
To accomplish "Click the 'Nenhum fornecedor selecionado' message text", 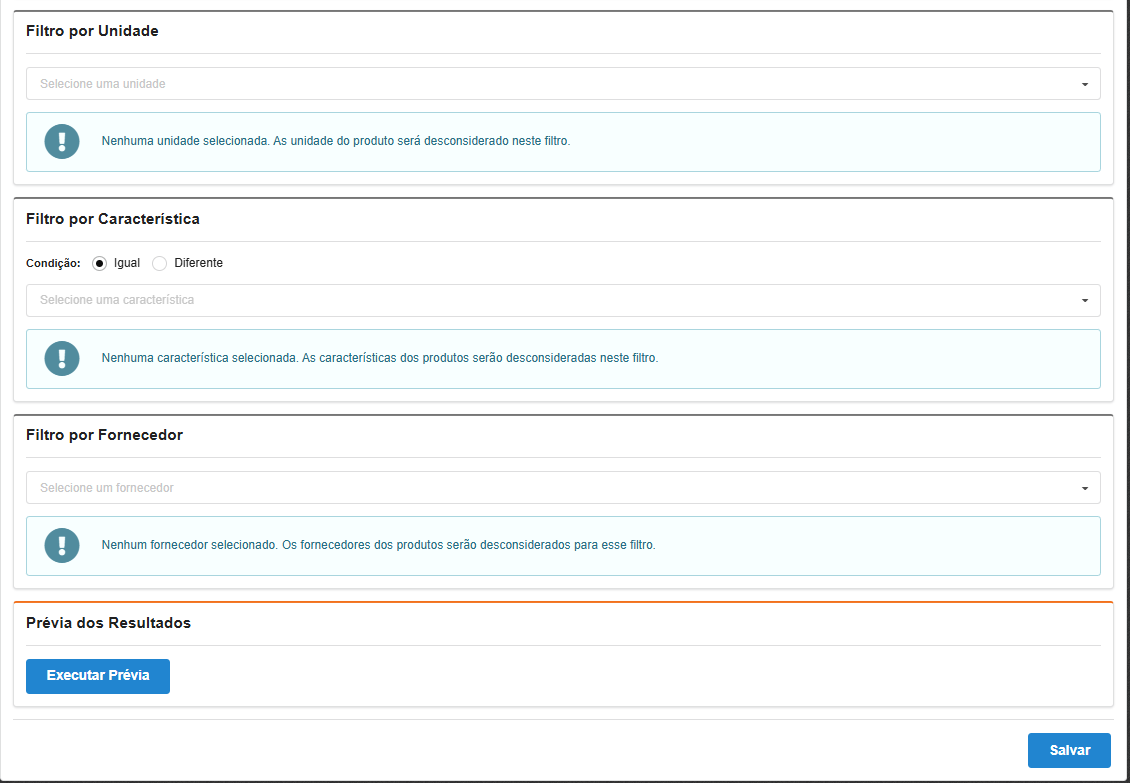I will (x=378, y=545).
